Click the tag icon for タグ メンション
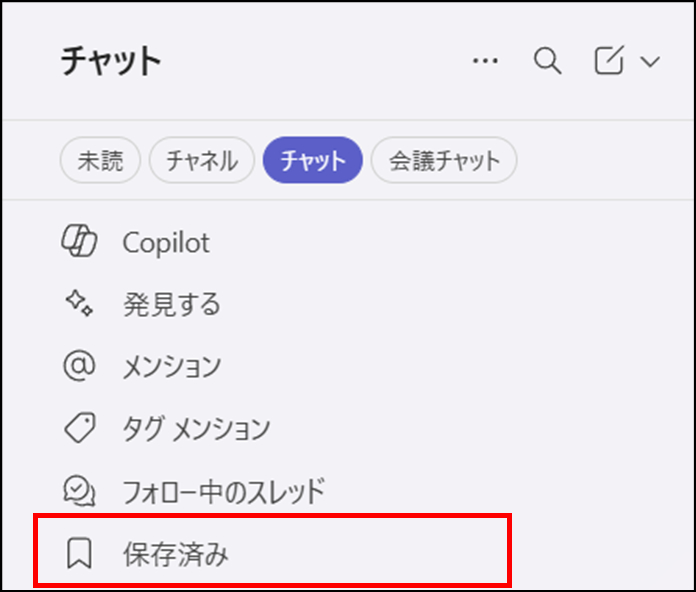696x592 pixels. [78, 428]
